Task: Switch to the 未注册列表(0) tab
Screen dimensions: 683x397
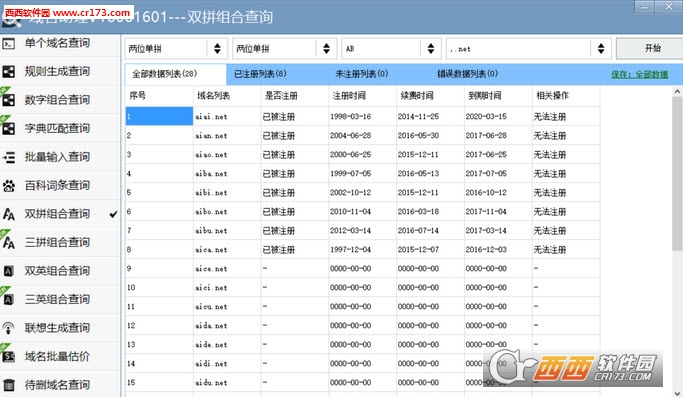Action: click(x=362, y=74)
